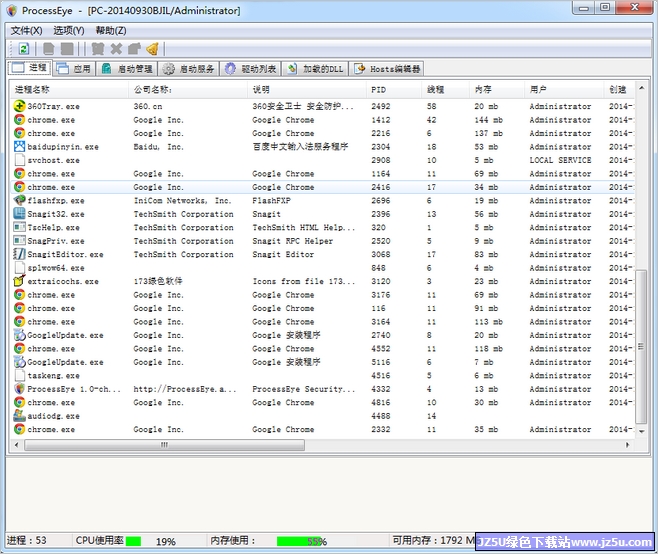Switch to the Hosts编辑器 tab
658x554 pixels.
(386, 68)
